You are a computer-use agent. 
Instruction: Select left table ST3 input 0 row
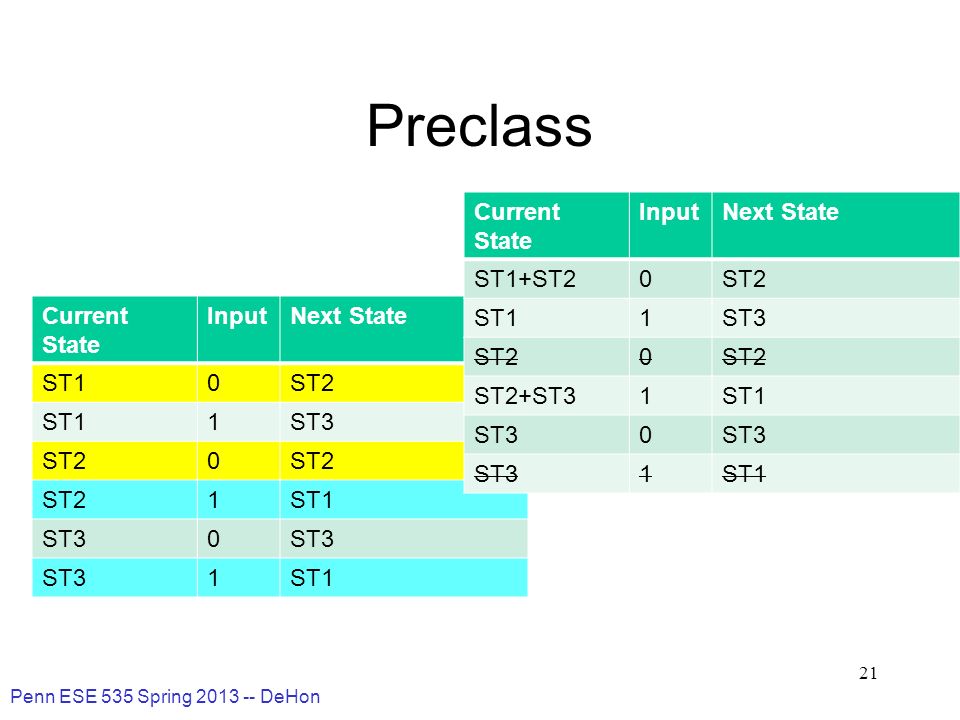point(280,539)
